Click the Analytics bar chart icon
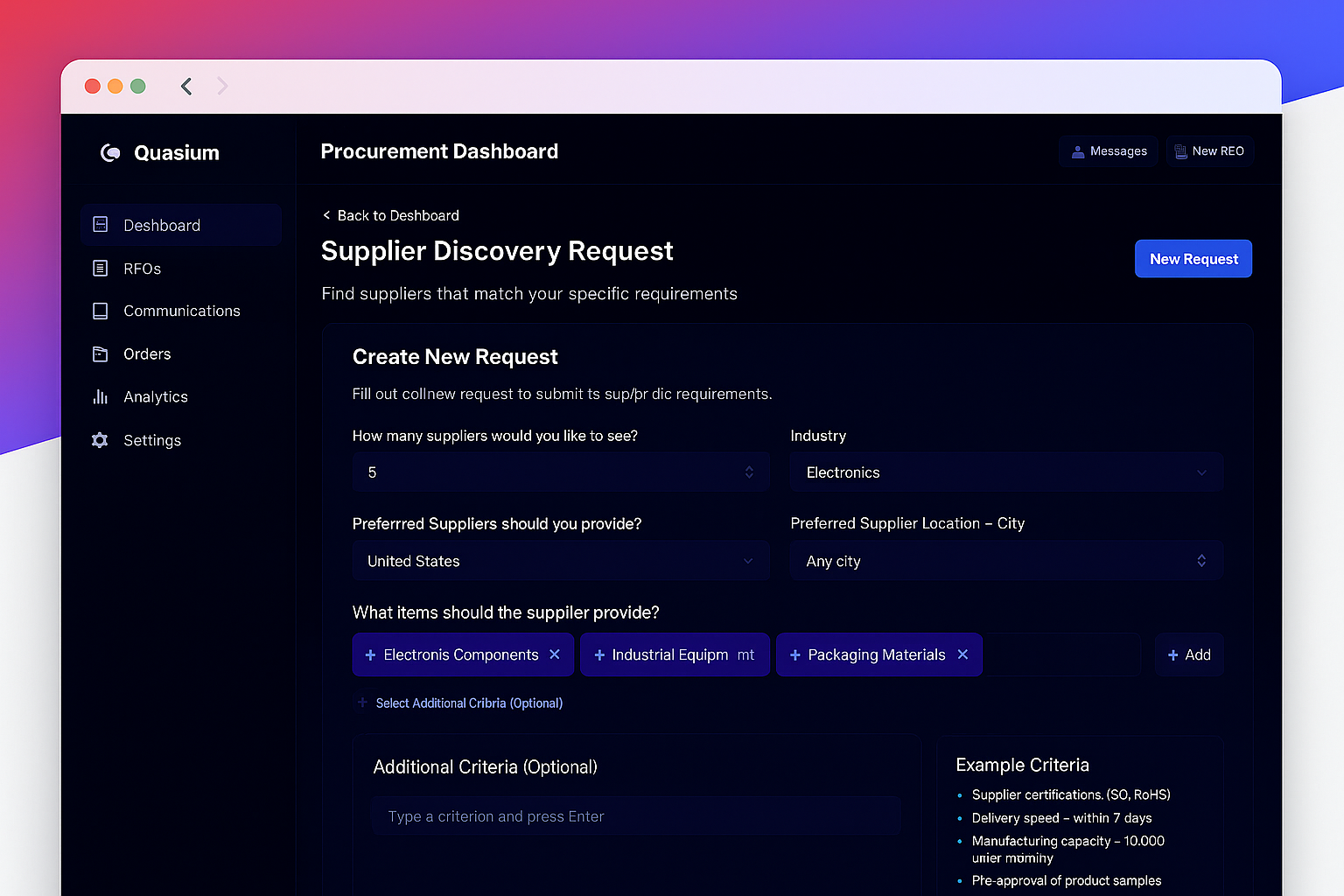 click(101, 396)
